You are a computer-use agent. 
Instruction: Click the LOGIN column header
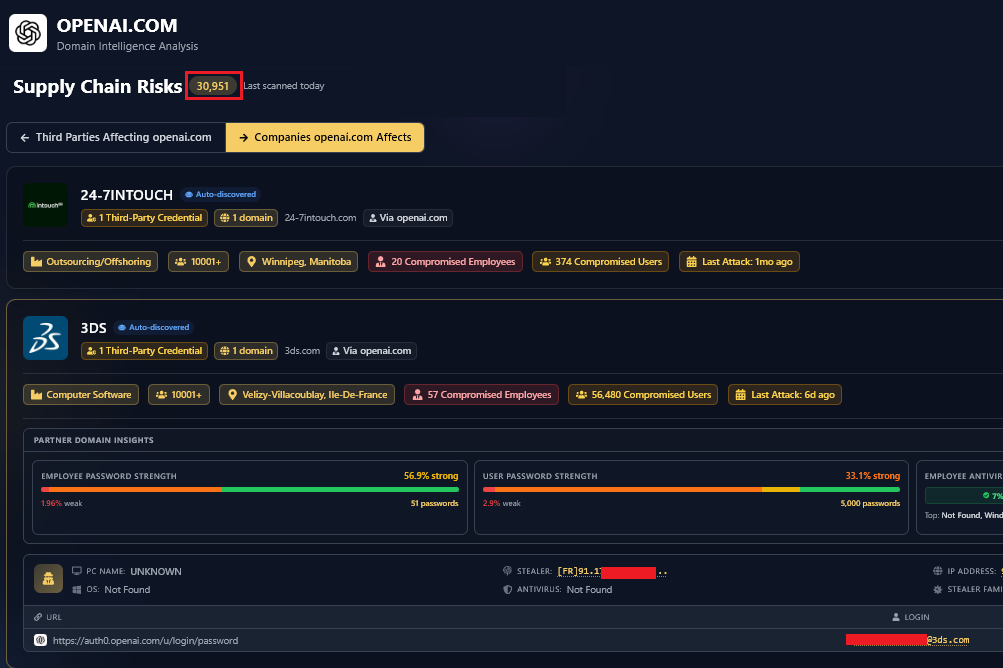[x=911, y=617]
